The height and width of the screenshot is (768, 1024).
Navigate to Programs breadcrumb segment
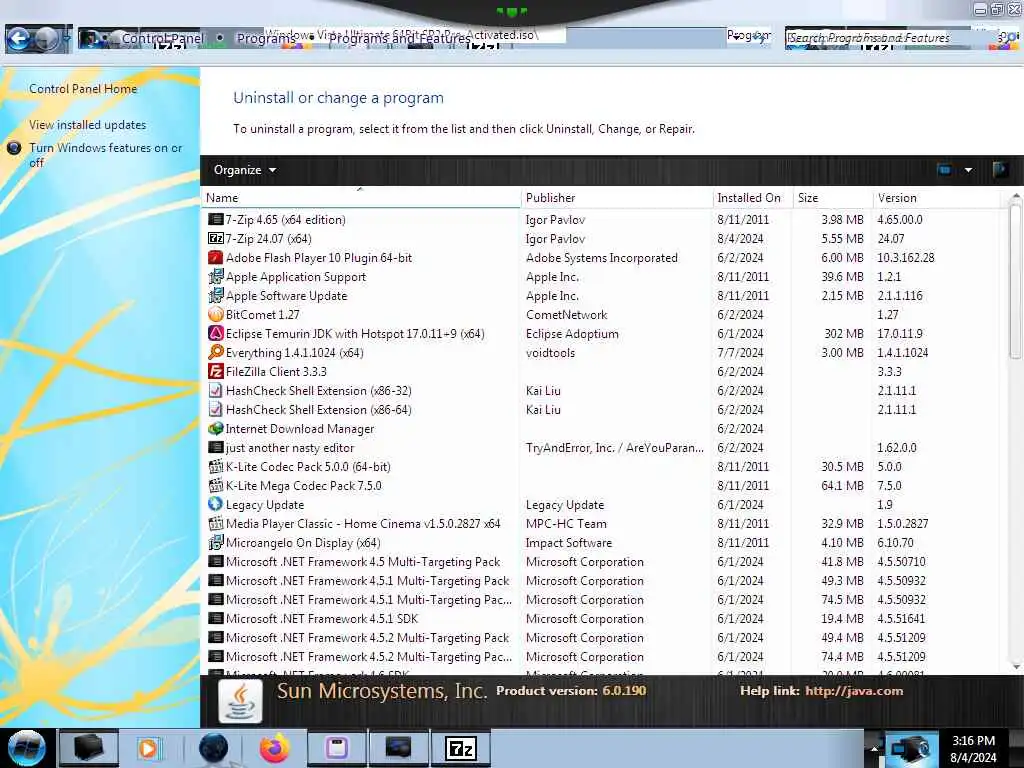264,39
